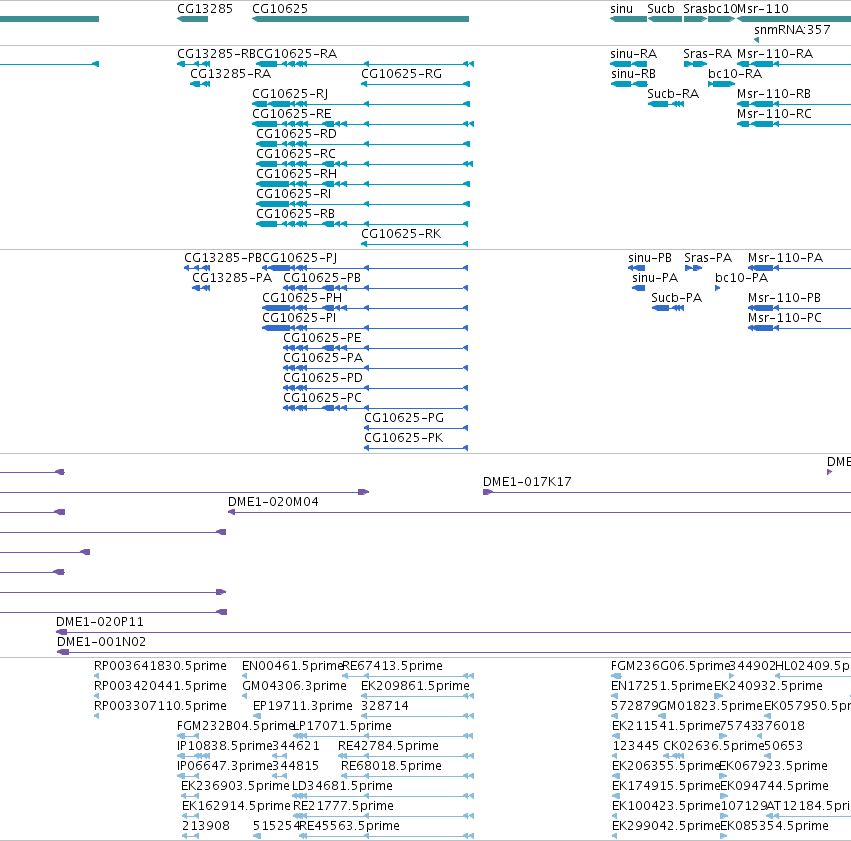The image size is (851, 841).
Task: Click protein sinu-PB
Action: (650, 258)
